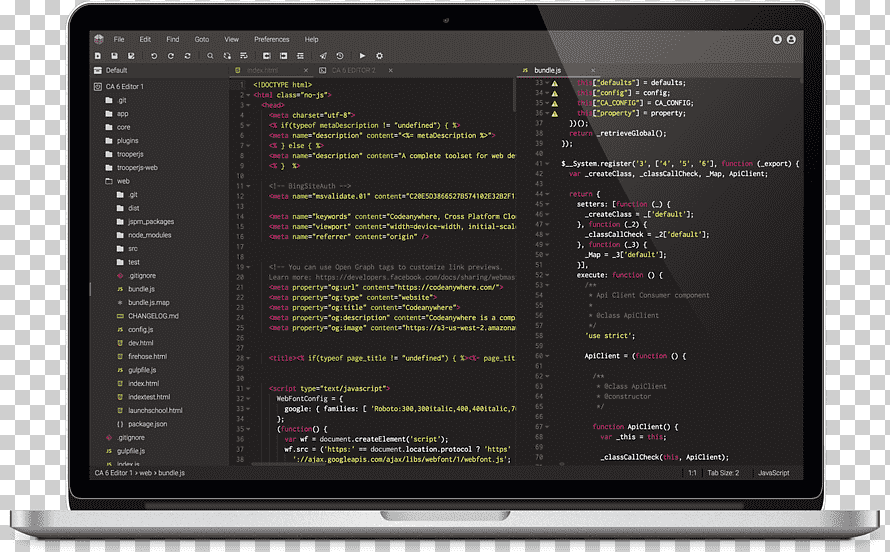
Task: Fold the function at line 67
Action: click(547, 427)
